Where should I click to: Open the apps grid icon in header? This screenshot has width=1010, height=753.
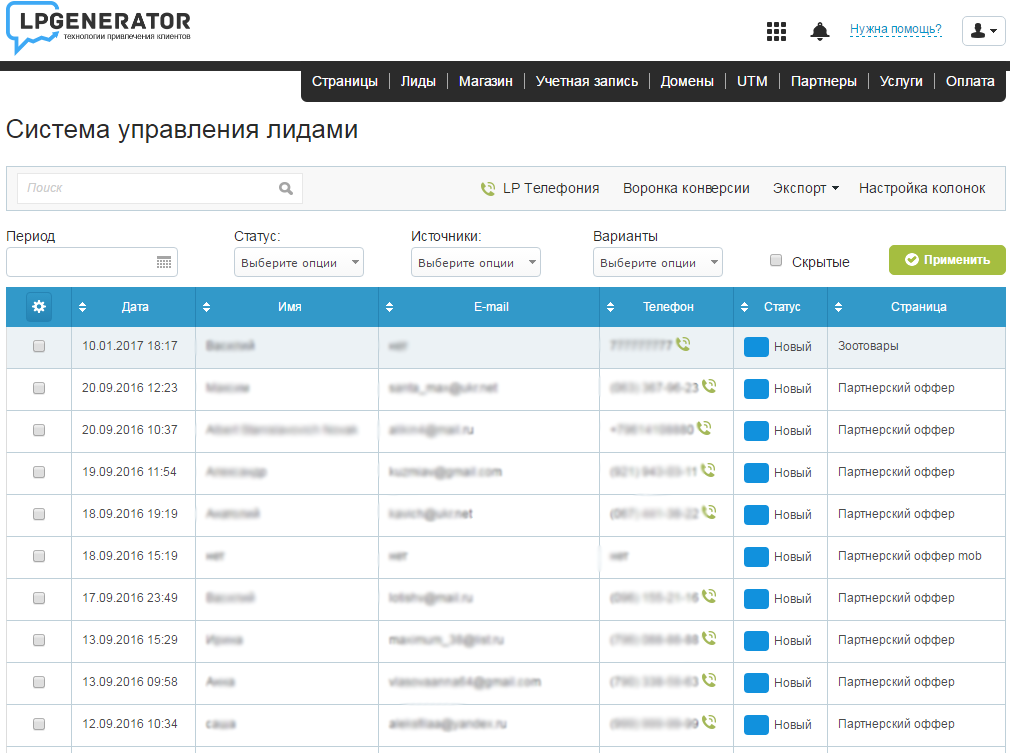click(x=776, y=31)
